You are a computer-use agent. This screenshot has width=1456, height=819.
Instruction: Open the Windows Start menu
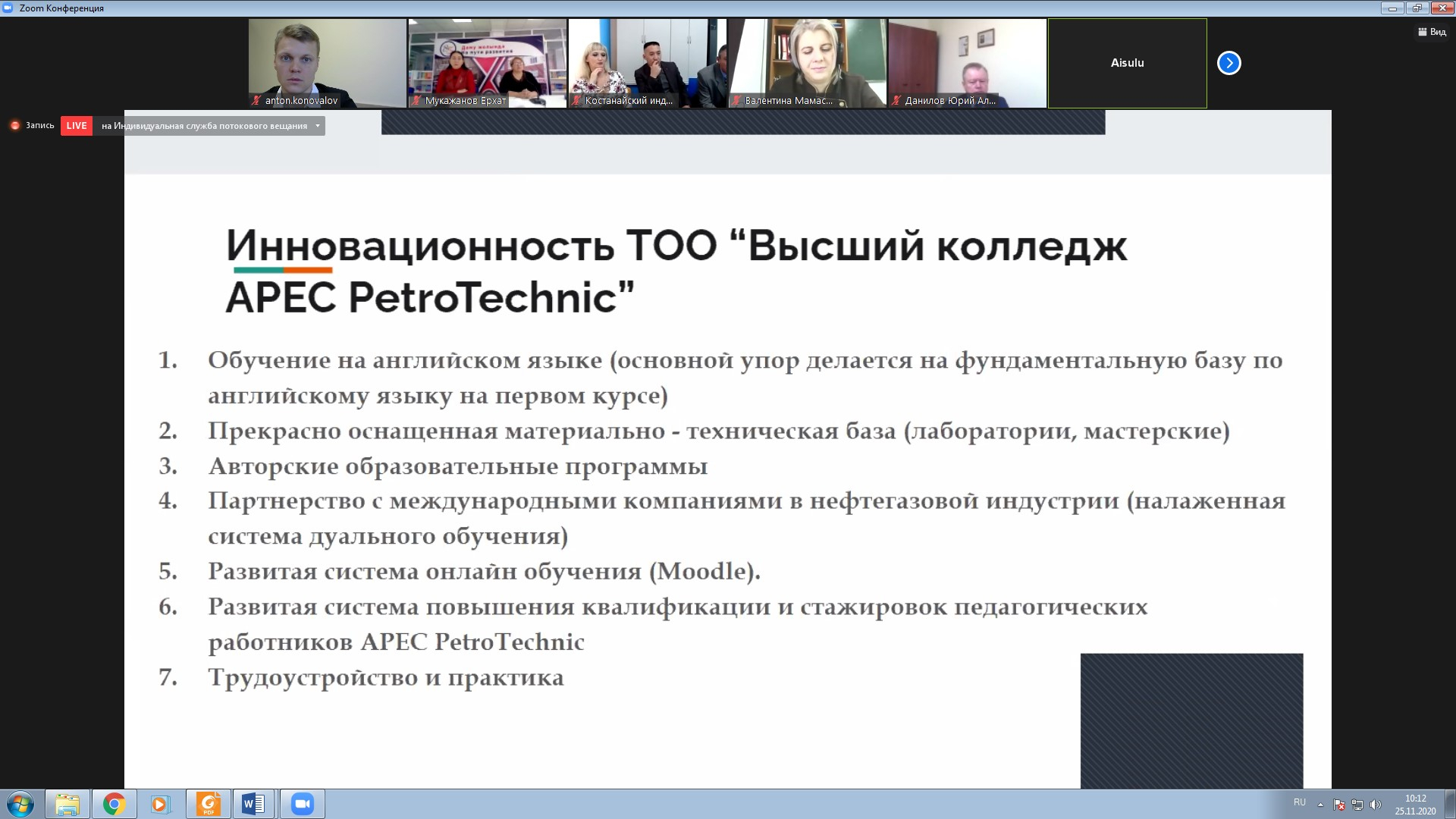pyautogui.click(x=20, y=804)
